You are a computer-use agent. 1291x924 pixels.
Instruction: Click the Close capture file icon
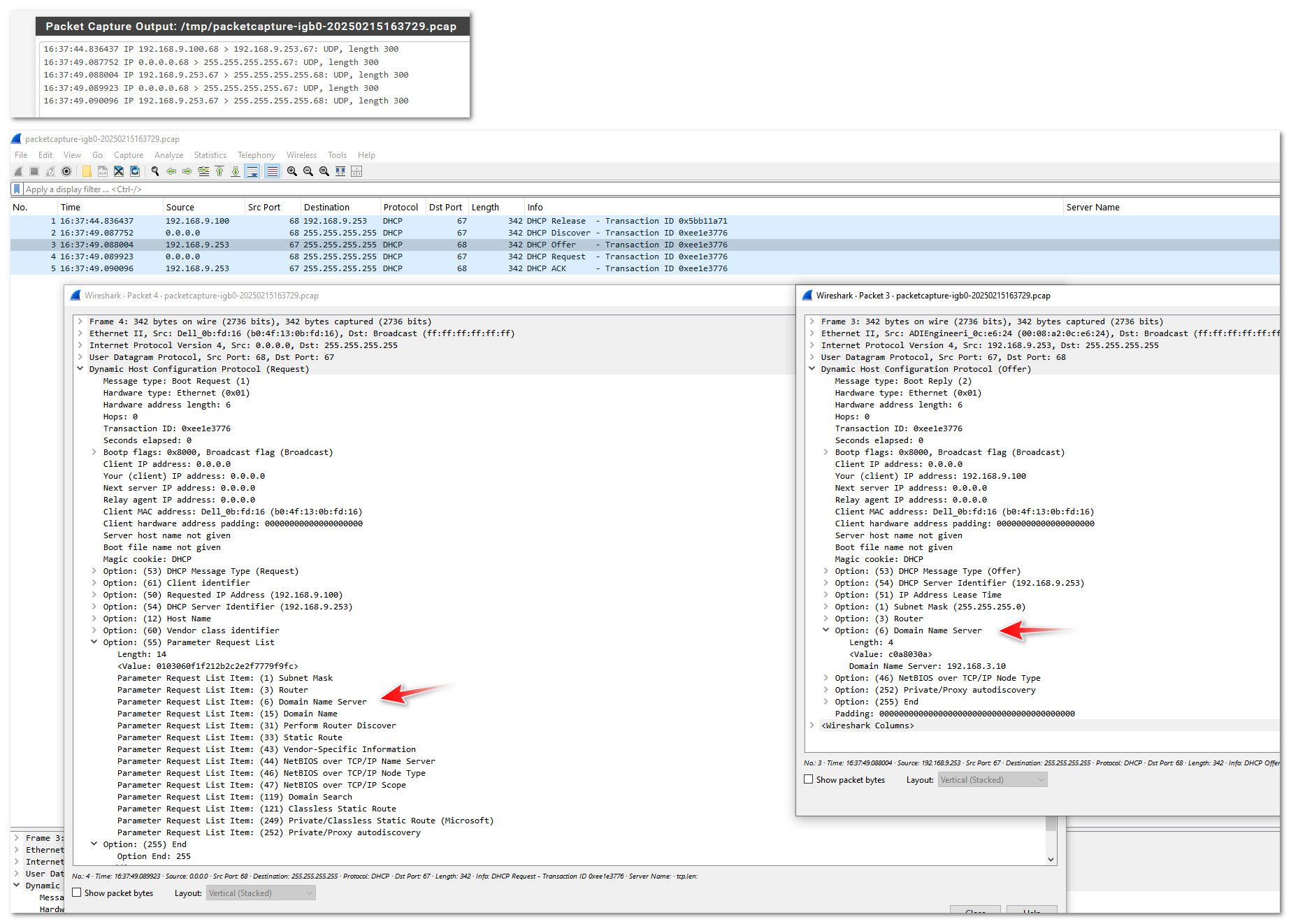point(119,171)
